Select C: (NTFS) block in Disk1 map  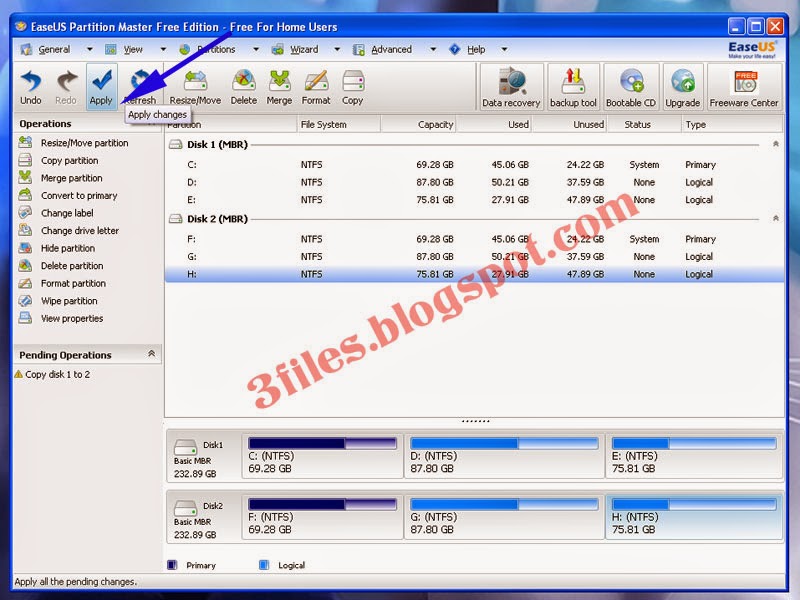tap(322, 456)
